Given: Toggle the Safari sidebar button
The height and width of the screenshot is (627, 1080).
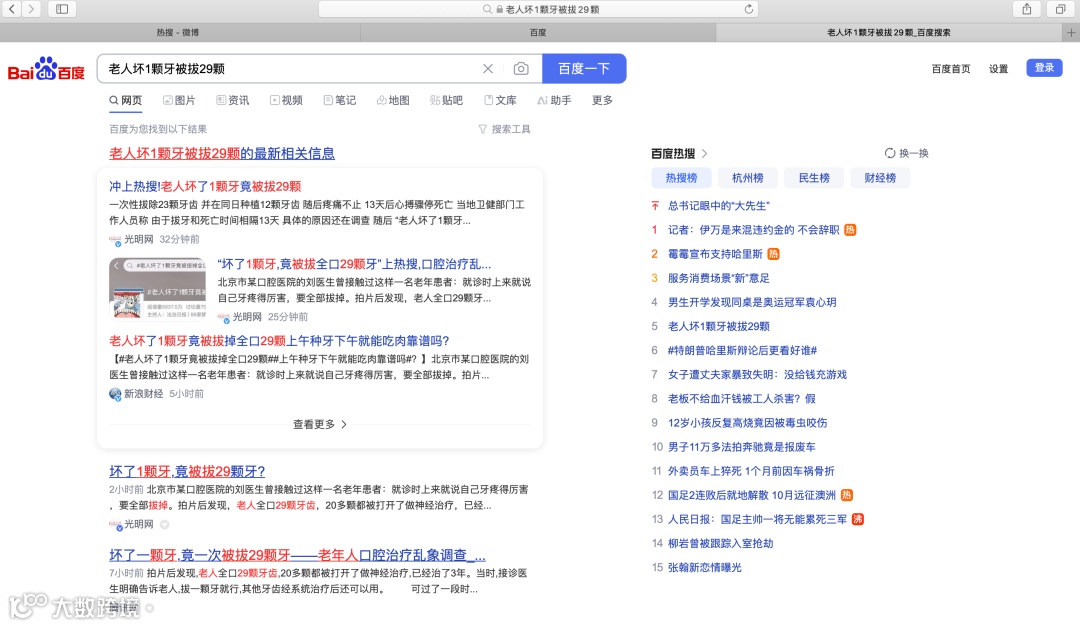Looking at the screenshot, I should point(62,9).
